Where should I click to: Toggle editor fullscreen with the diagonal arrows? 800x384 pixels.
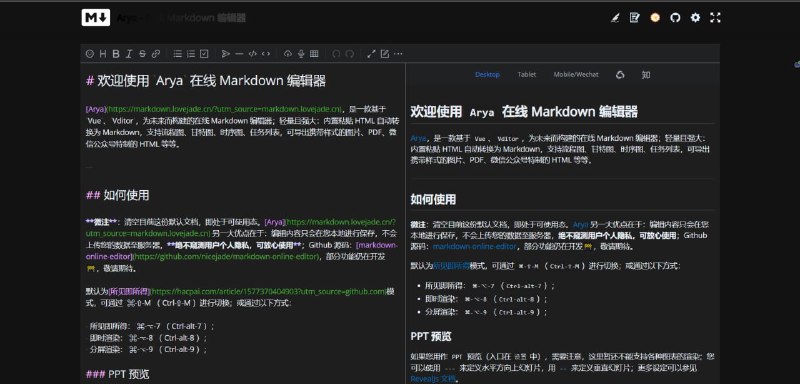click(371, 54)
